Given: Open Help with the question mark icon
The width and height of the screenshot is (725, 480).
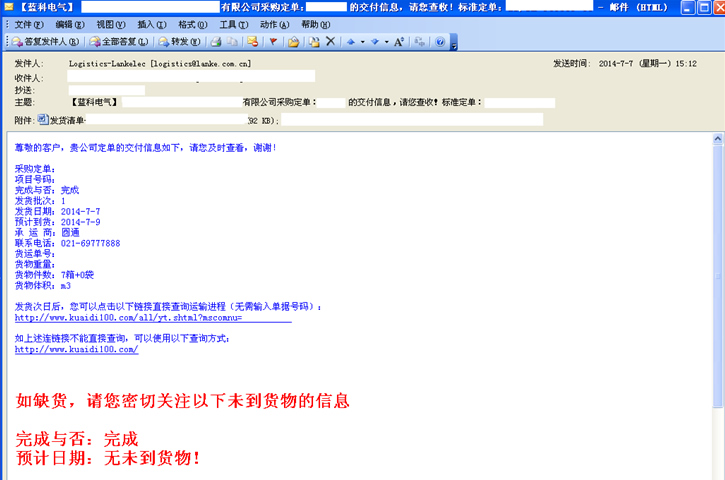Looking at the screenshot, I should [x=439, y=42].
